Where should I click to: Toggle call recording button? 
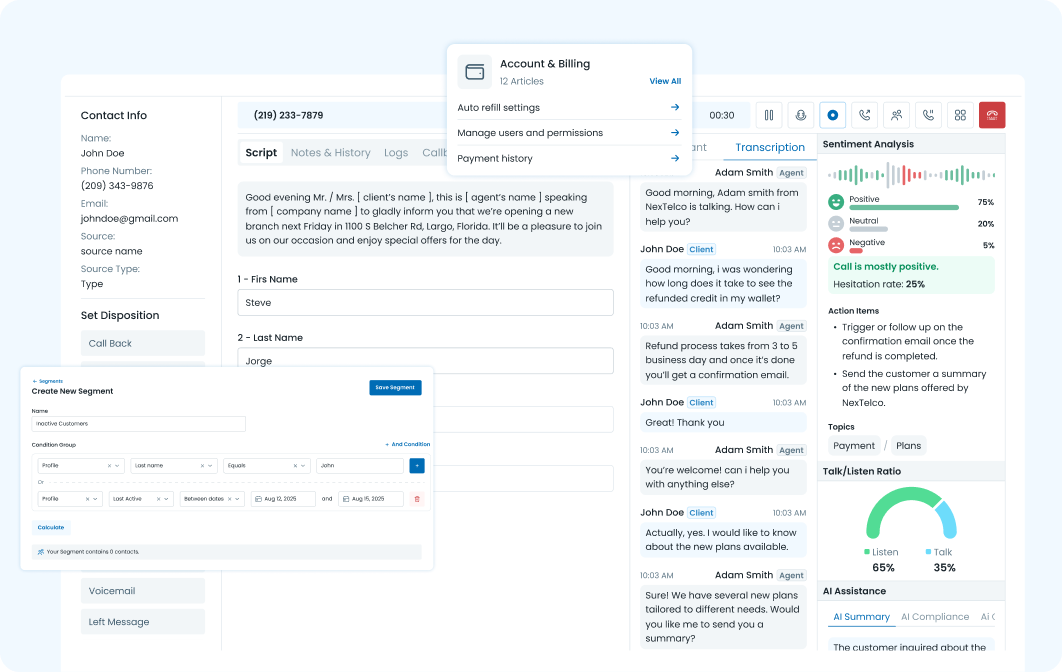[x=832, y=115]
